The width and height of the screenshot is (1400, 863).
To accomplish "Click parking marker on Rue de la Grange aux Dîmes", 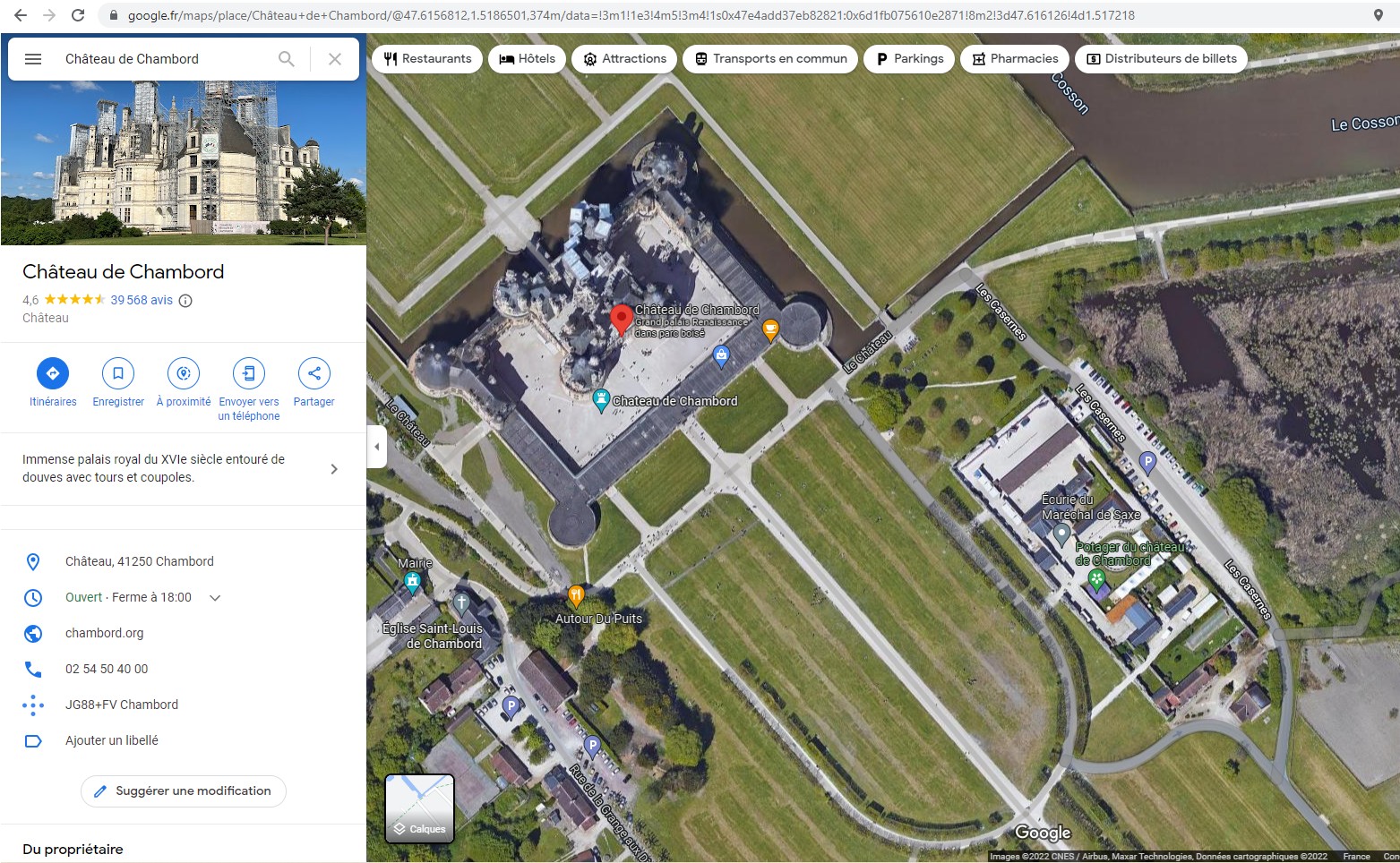I will point(592,745).
